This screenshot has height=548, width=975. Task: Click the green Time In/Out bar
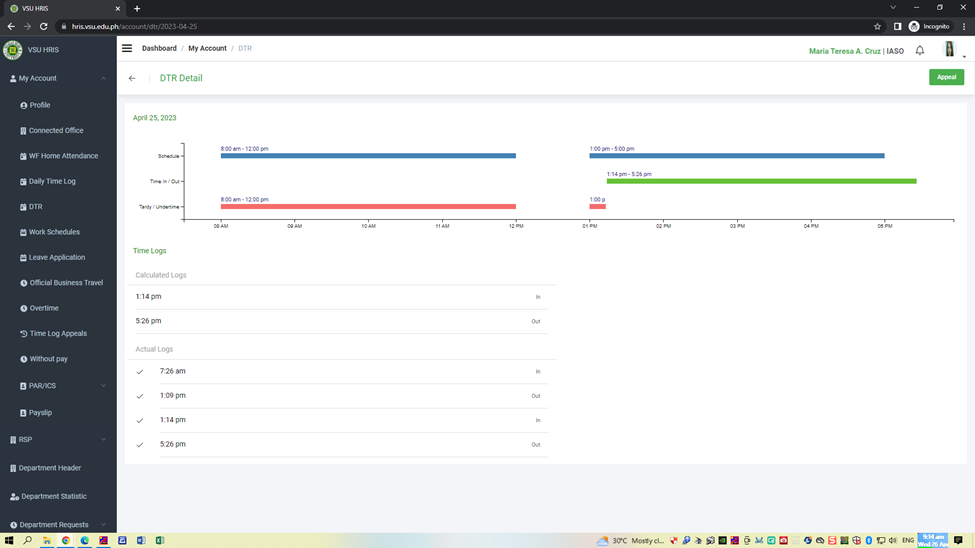point(761,181)
